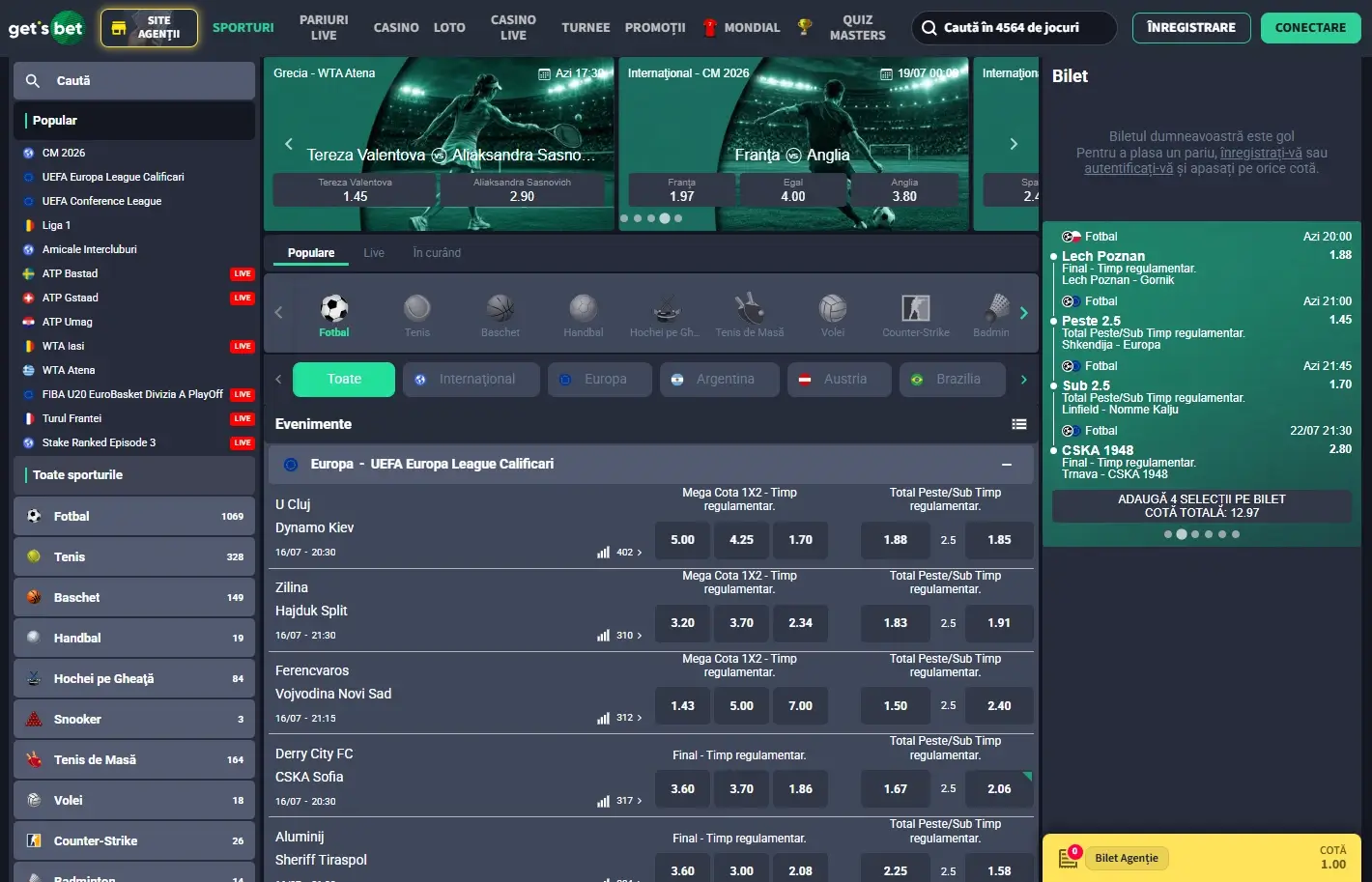Screen dimensions: 1372x882
Task: Select the Toate filter chip
Action: 344,380
